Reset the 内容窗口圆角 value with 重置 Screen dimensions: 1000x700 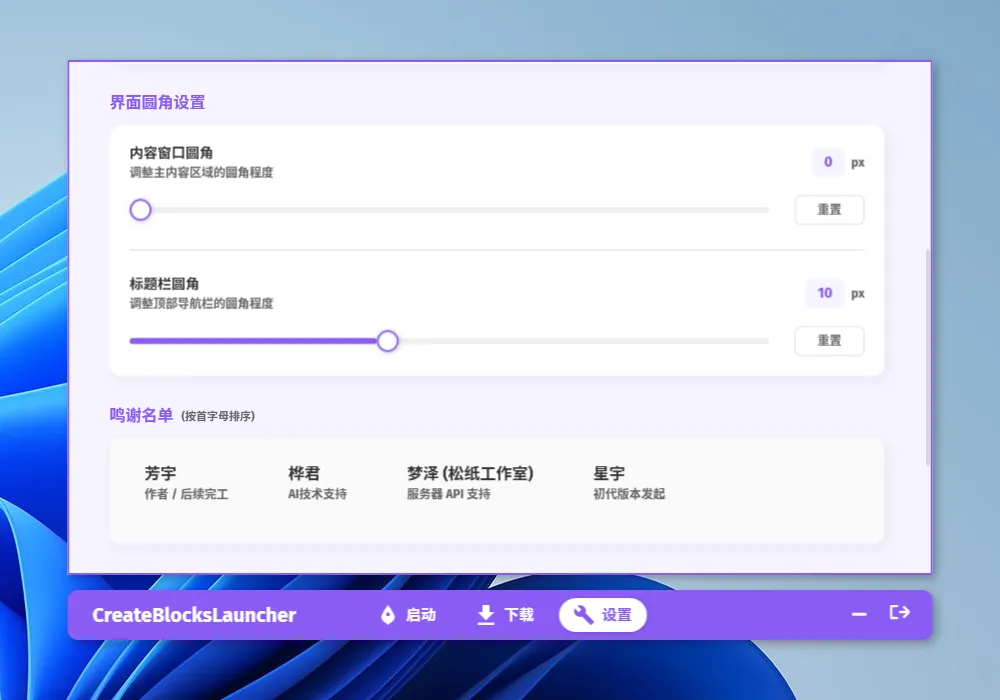pyautogui.click(x=829, y=209)
